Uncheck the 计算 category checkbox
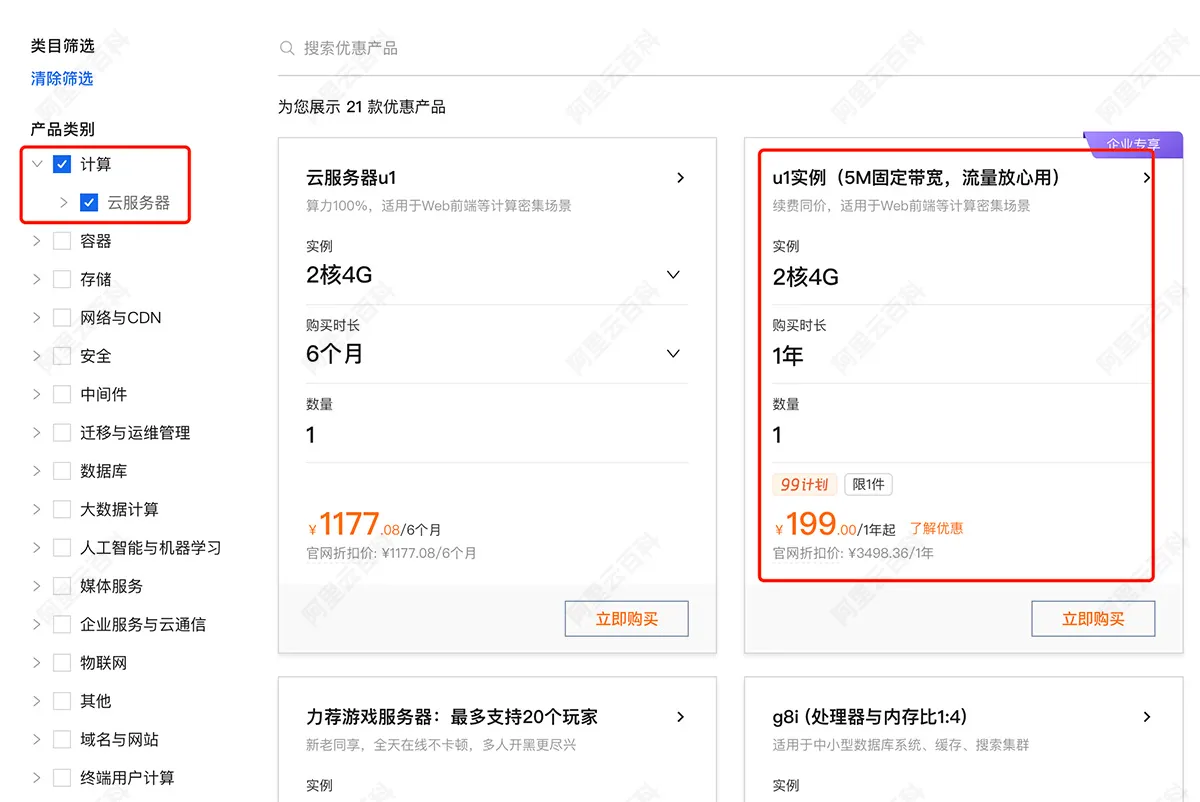 (x=61, y=164)
